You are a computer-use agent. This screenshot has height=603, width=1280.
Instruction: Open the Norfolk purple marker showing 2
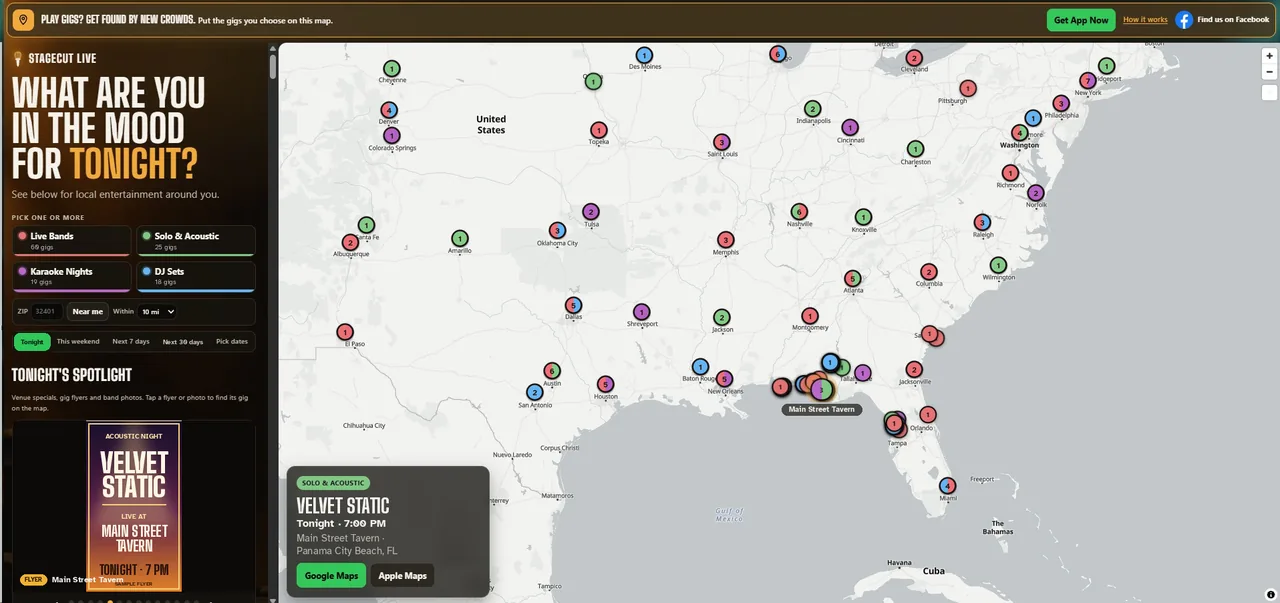click(x=1036, y=193)
